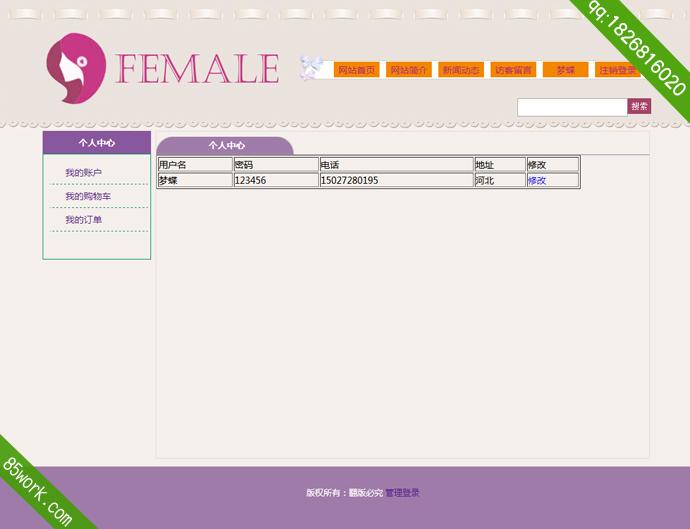The image size is (690, 529).
Task: Click the phone number cell 15027280195
Action: (x=349, y=181)
